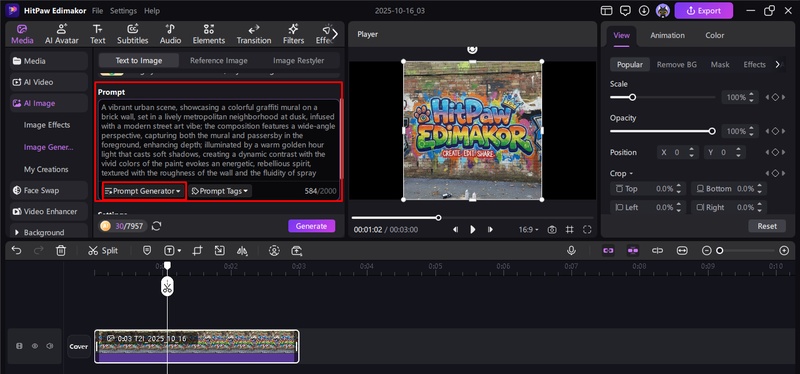This screenshot has height=374, width=800.
Task: Mute the track with speaker icon
Action: coord(49,346)
